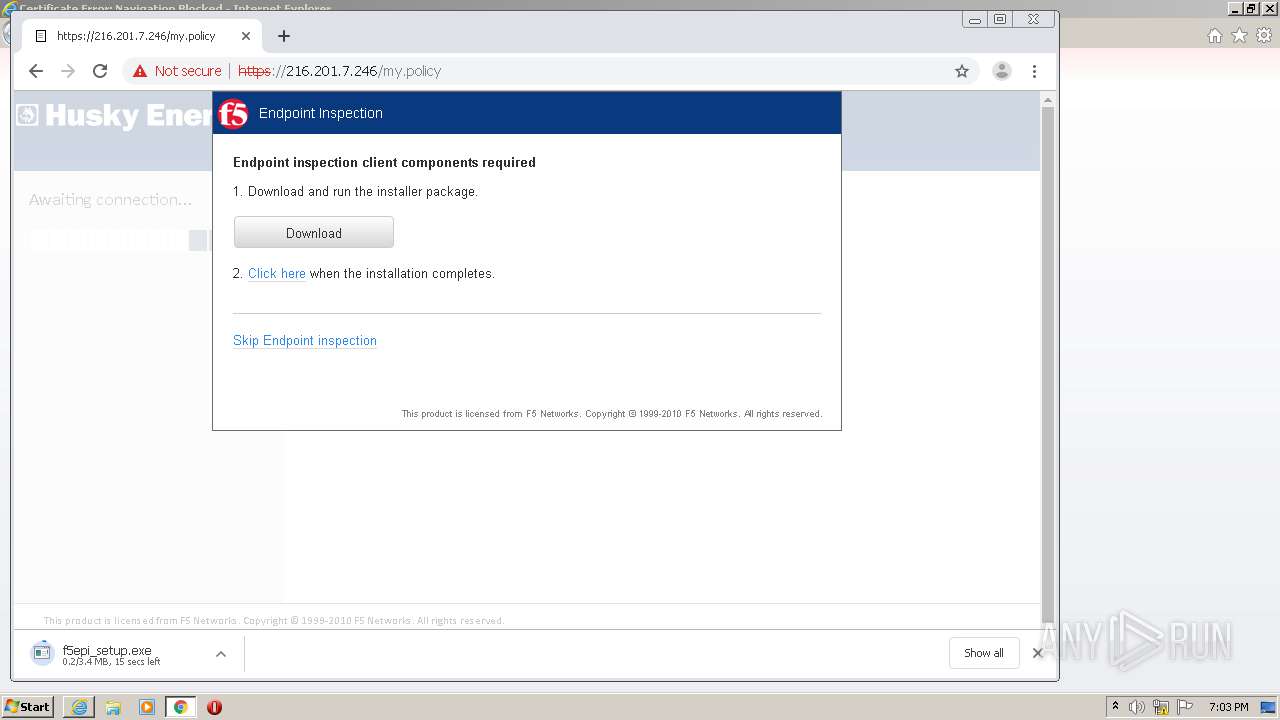
Task: Click Skip Endpoint inspection link
Action: tap(305, 341)
